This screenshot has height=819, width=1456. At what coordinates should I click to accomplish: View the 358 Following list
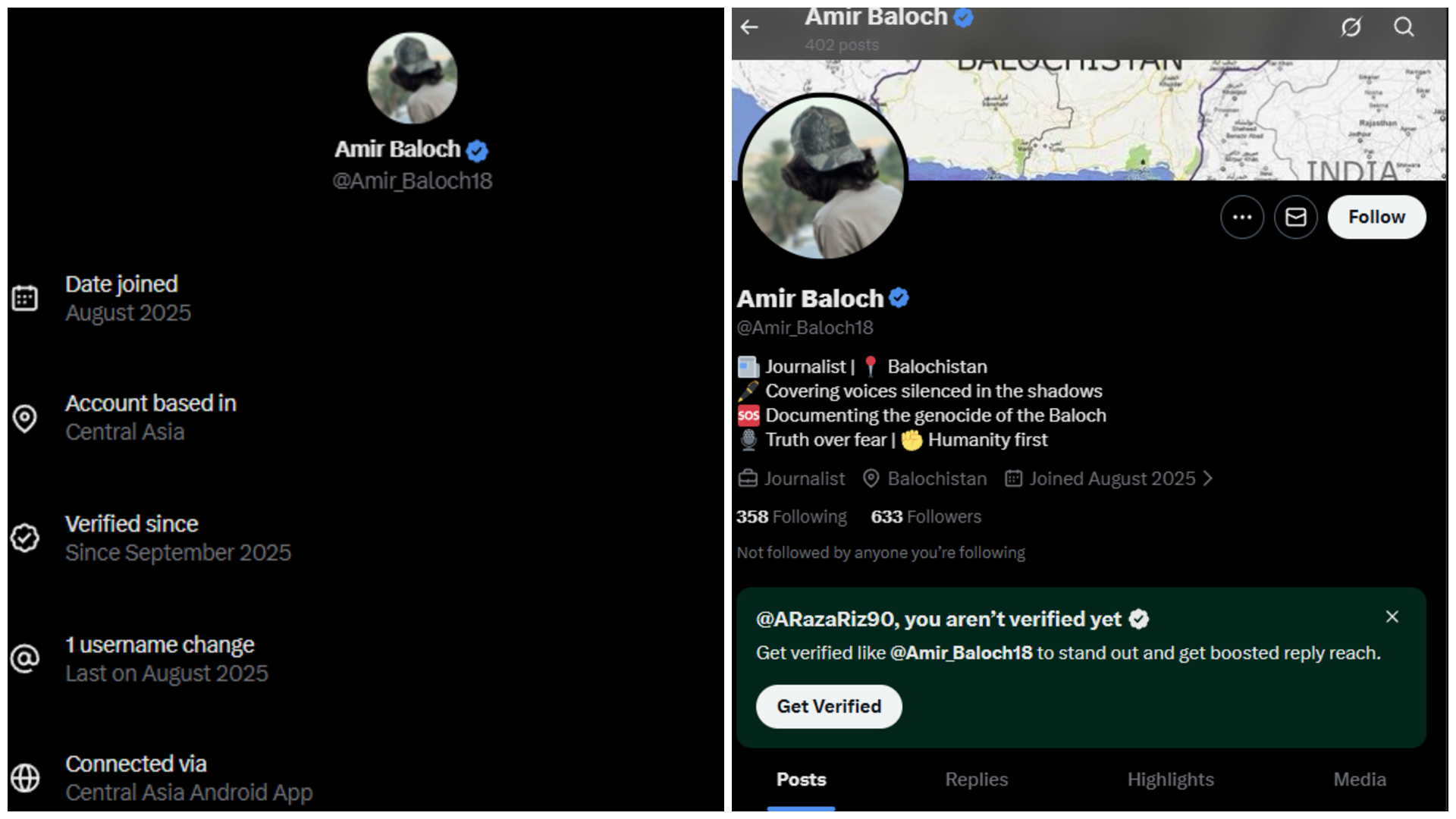792,517
